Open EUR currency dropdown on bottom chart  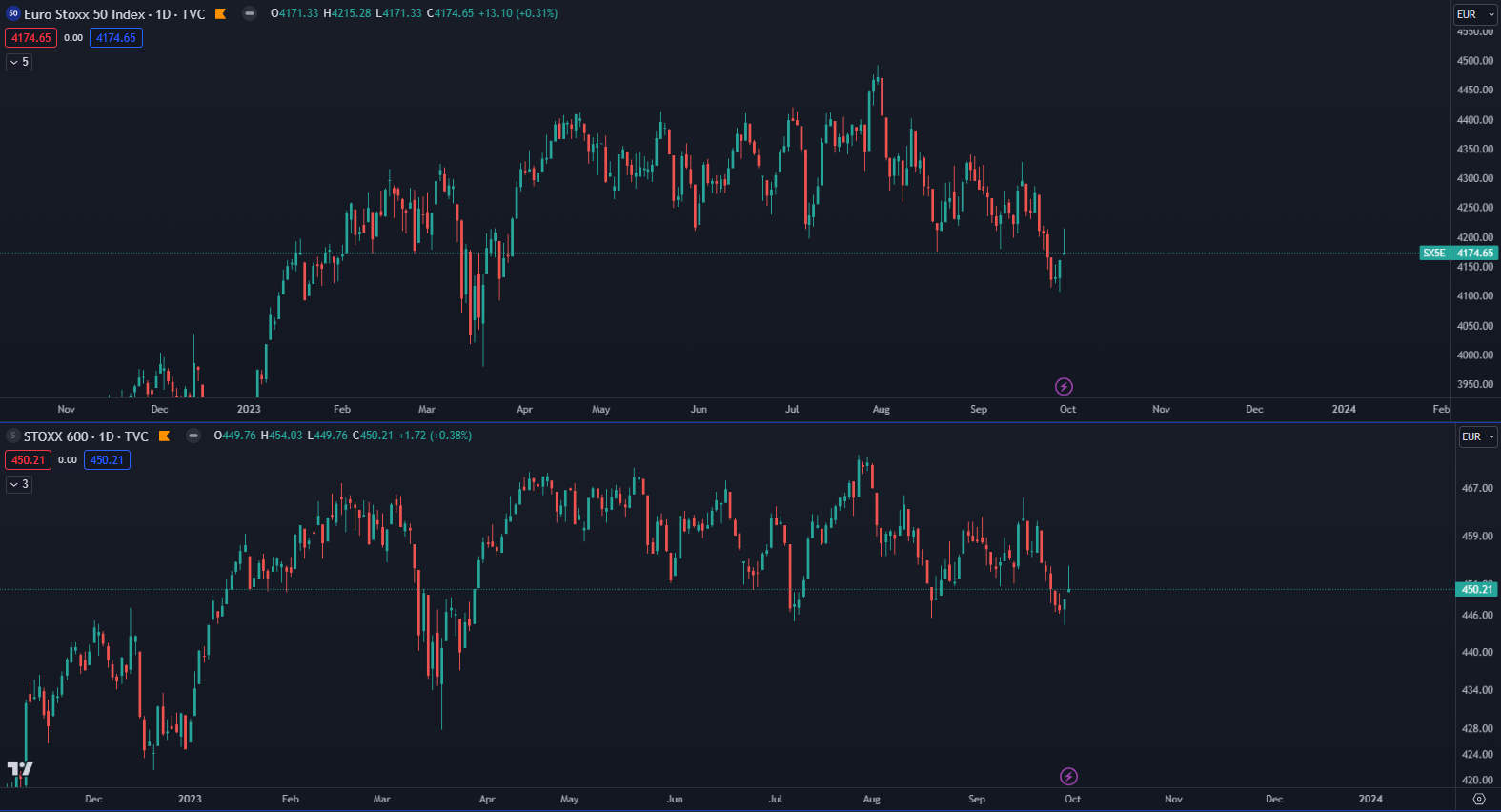(1478, 436)
